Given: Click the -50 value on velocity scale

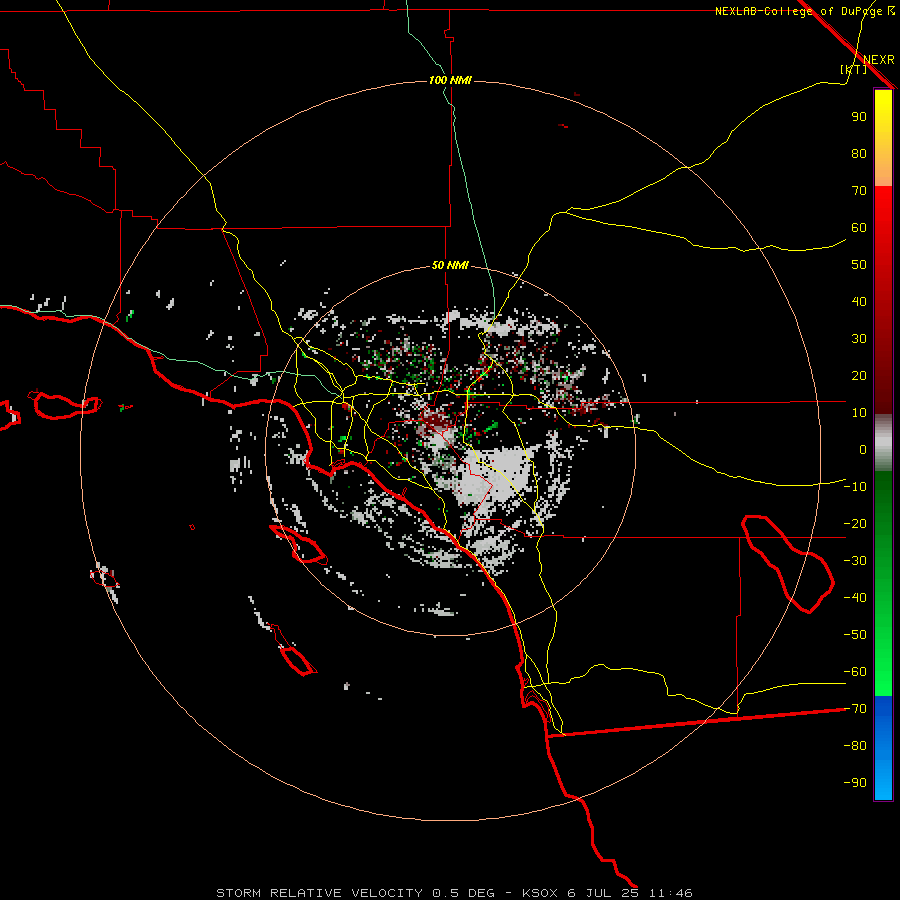Looking at the screenshot, I should (855, 635).
